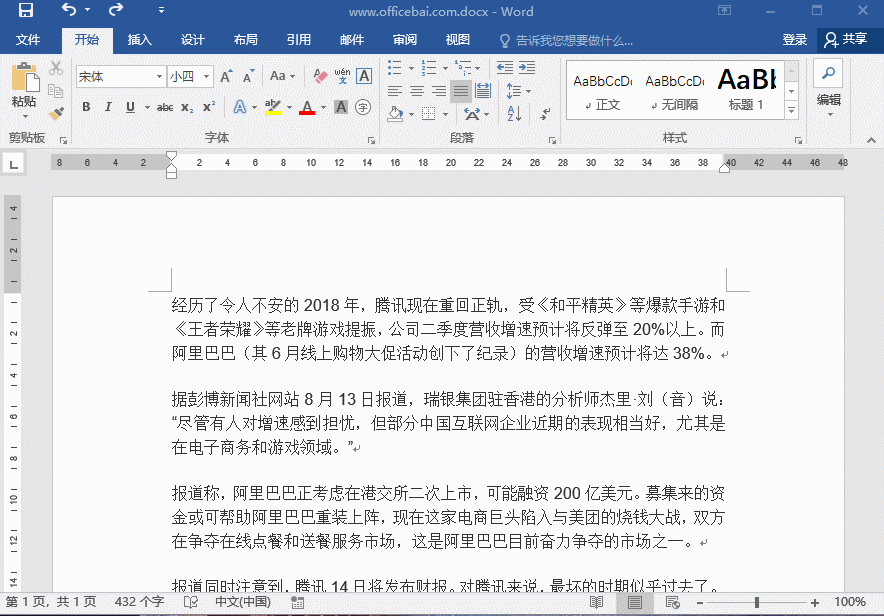Add borders to the paragraph
This screenshot has width=884, height=616.
click(x=428, y=113)
